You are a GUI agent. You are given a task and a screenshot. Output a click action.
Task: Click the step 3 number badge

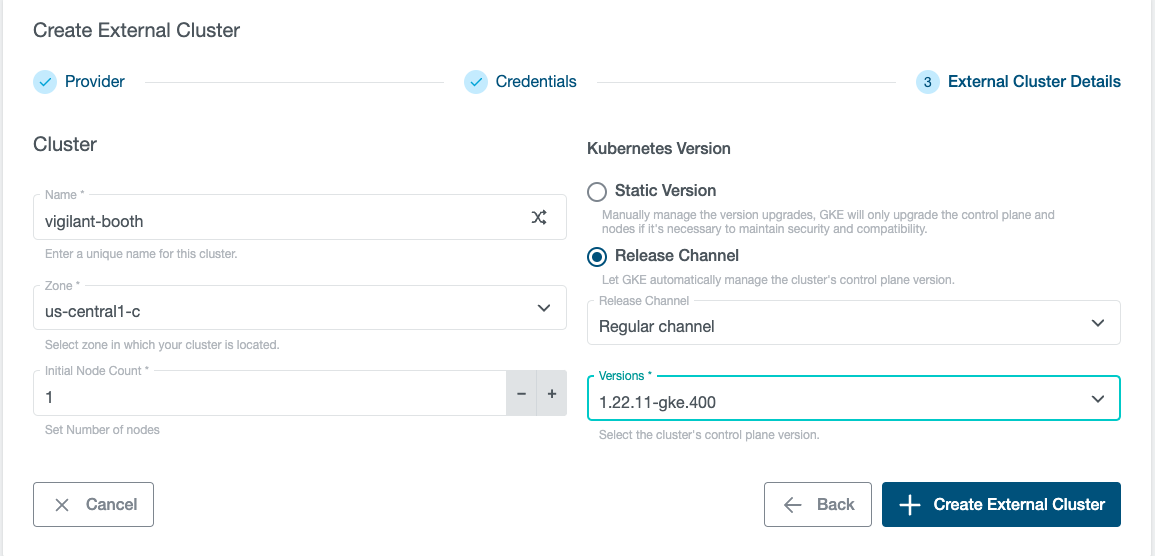point(927,82)
